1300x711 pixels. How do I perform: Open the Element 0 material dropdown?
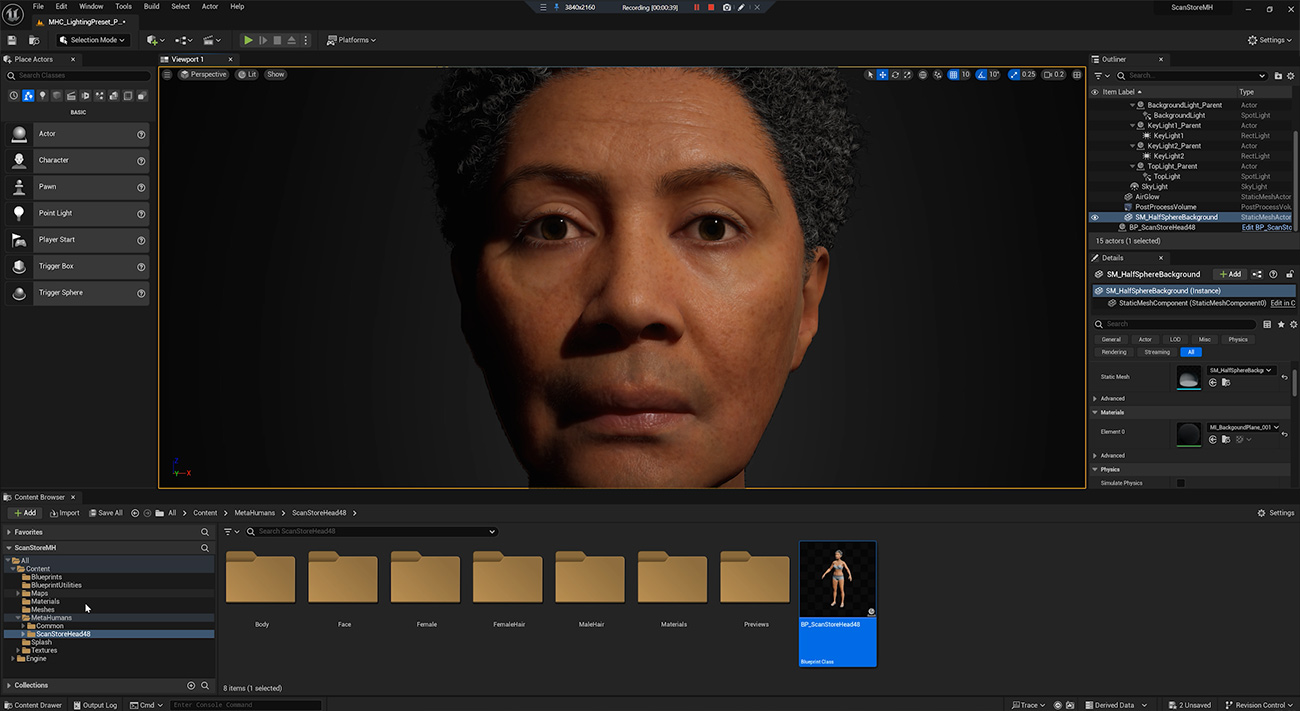click(x=1243, y=427)
